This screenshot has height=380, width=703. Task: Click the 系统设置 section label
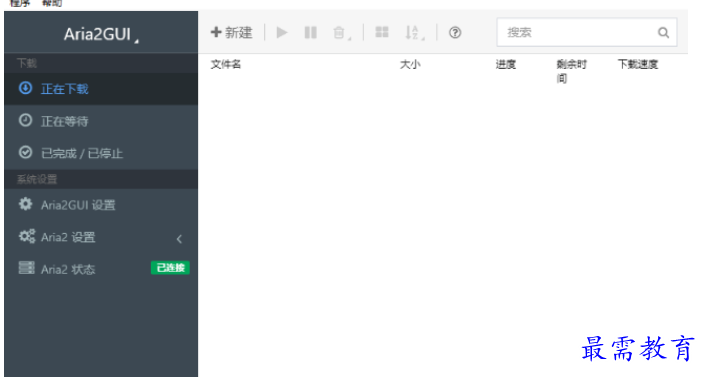pos(37,179)
